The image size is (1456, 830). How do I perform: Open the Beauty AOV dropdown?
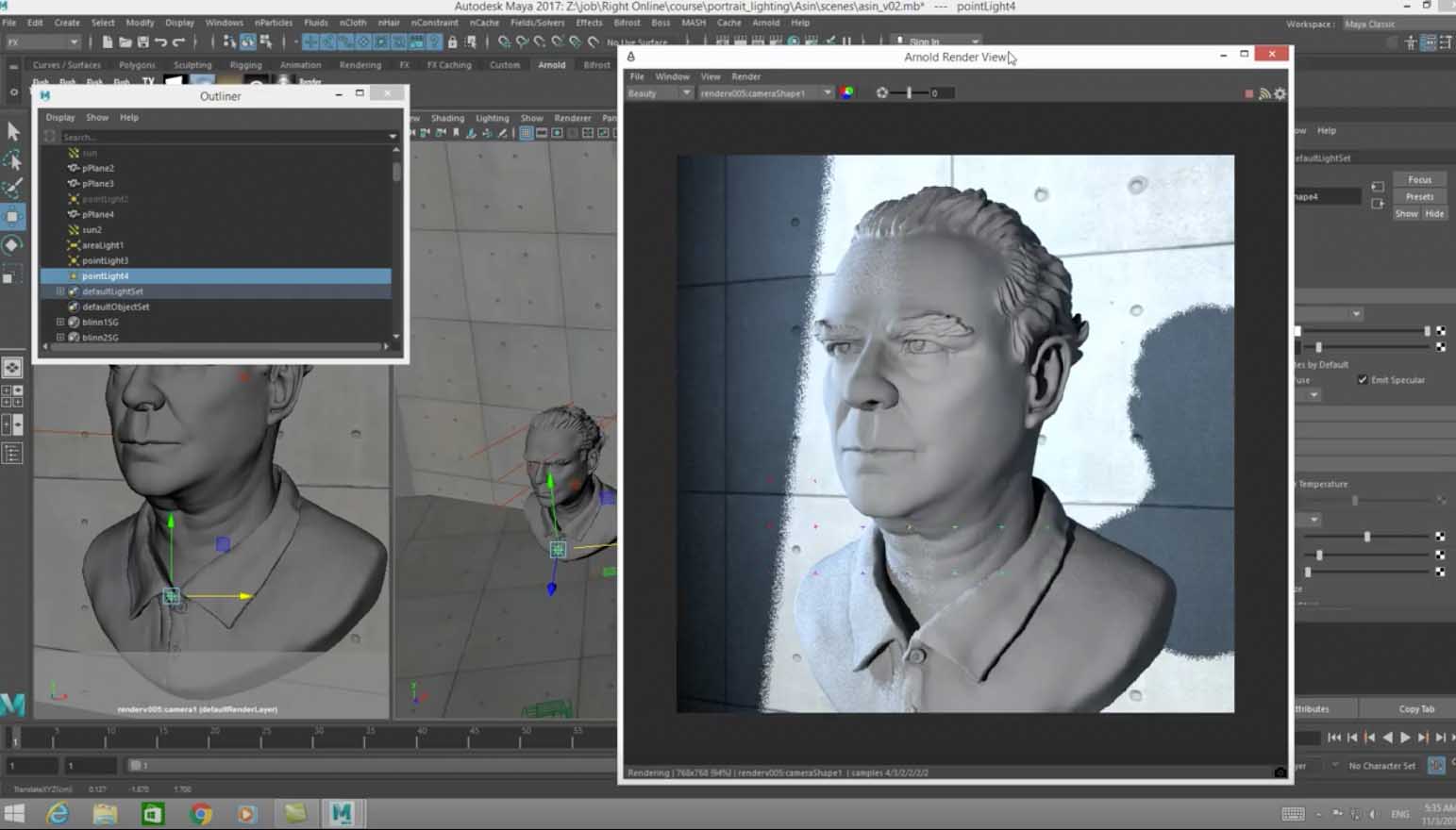coord(660,93)
